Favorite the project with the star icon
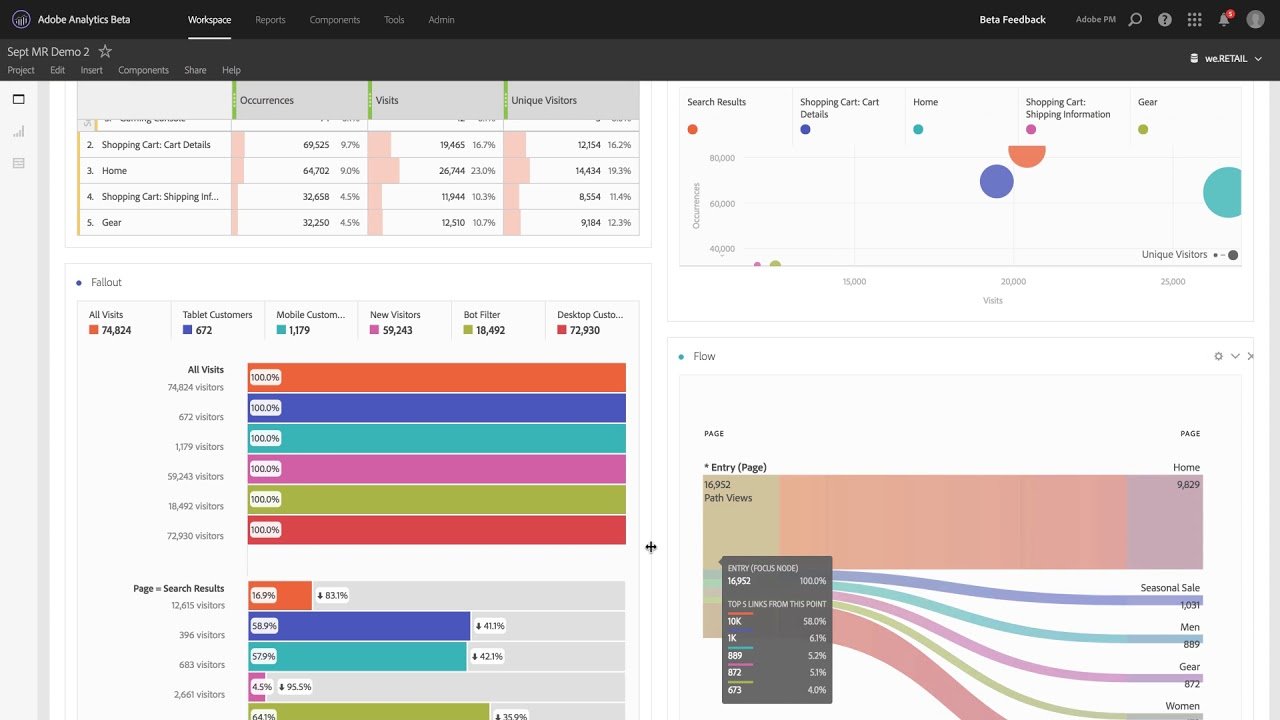1280x720 pixels. click(x=105, y=52)
